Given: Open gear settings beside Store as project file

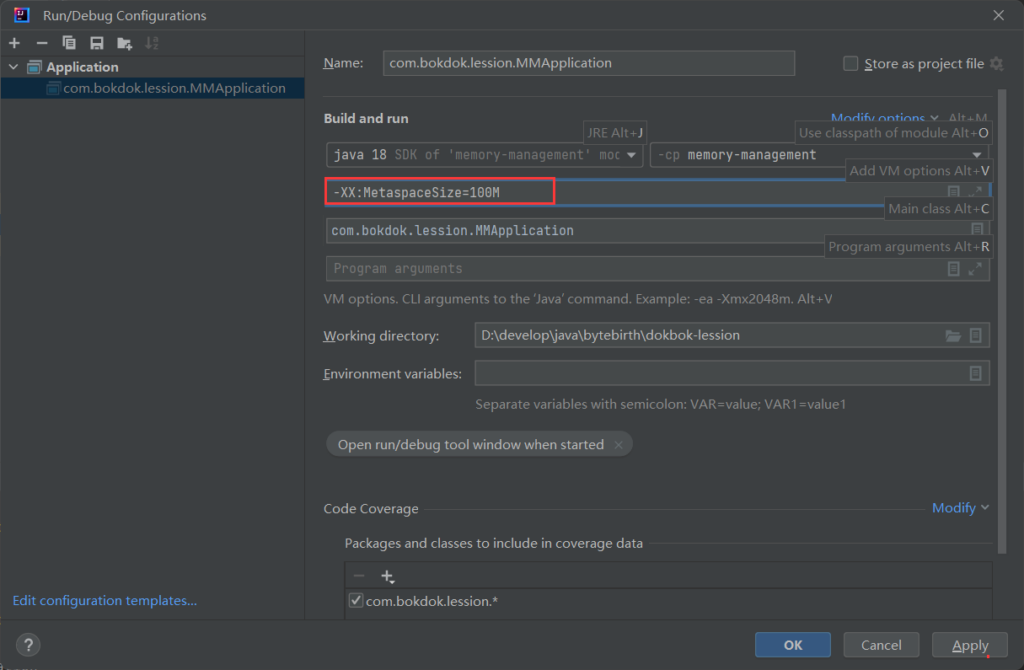Looking at the screenshot, I should pos(997,63).
